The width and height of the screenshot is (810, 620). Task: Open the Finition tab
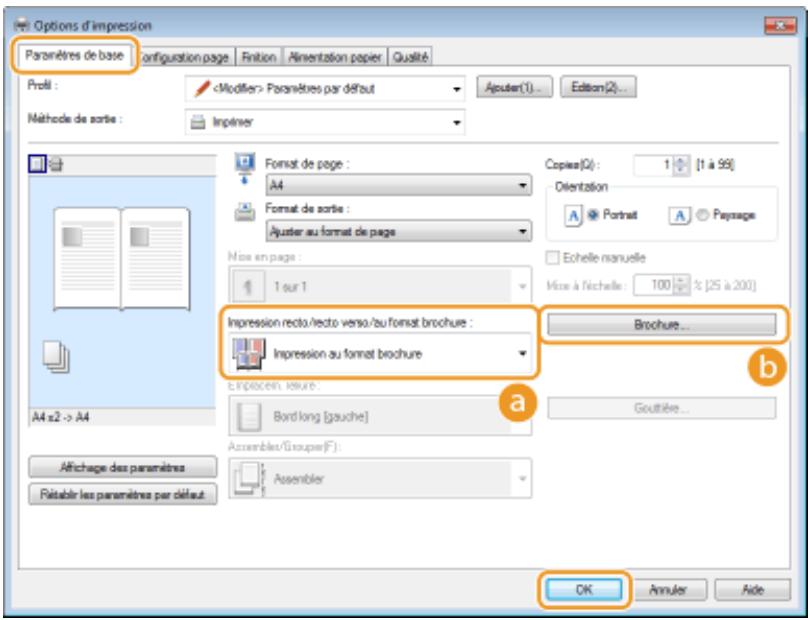pyautogui.click(x=258, y=57)
